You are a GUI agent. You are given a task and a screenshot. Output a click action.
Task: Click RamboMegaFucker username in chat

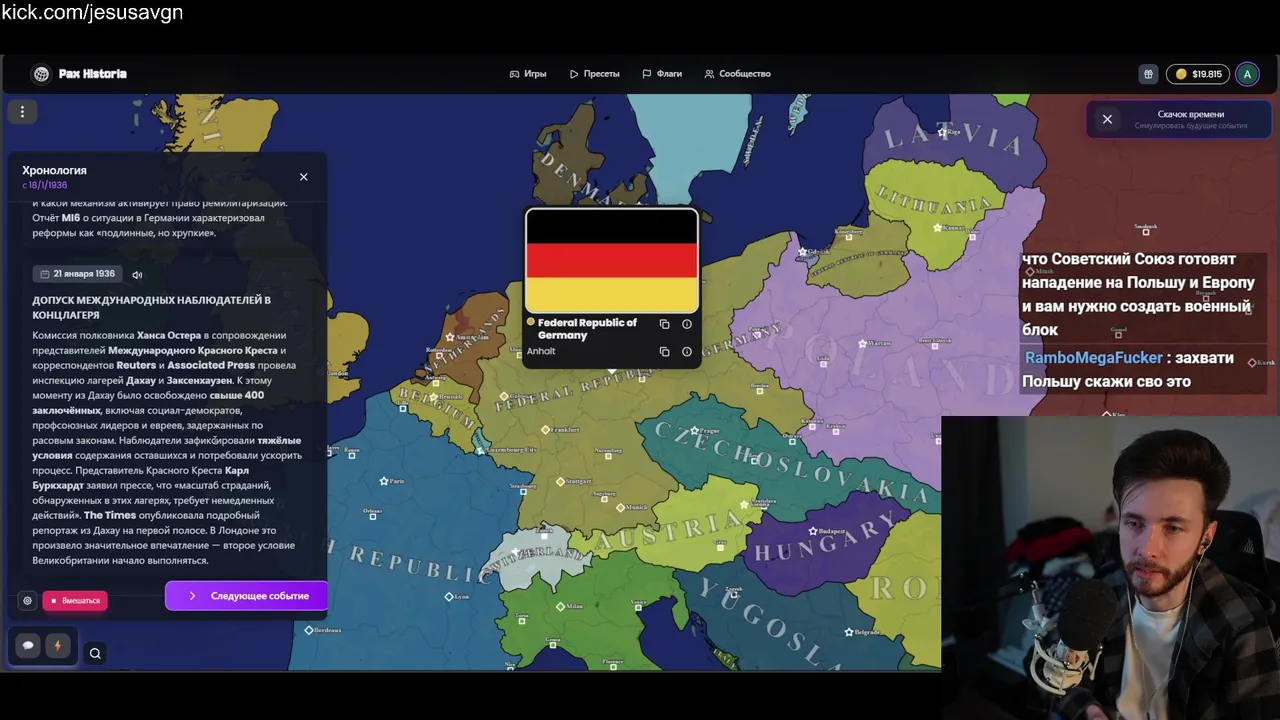tap(1094, 358)
